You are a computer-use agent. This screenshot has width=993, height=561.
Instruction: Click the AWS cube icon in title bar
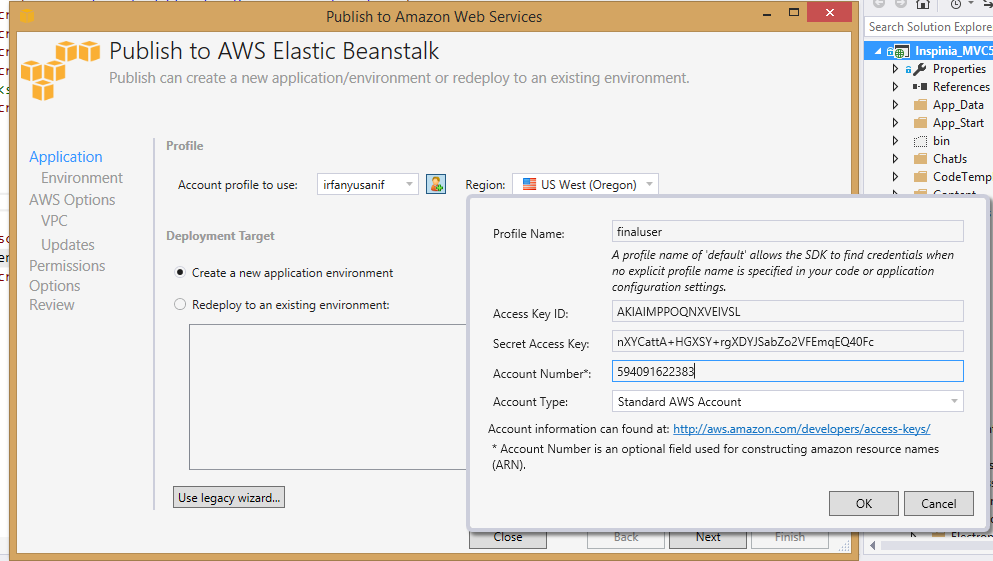(x=27, y=15)
